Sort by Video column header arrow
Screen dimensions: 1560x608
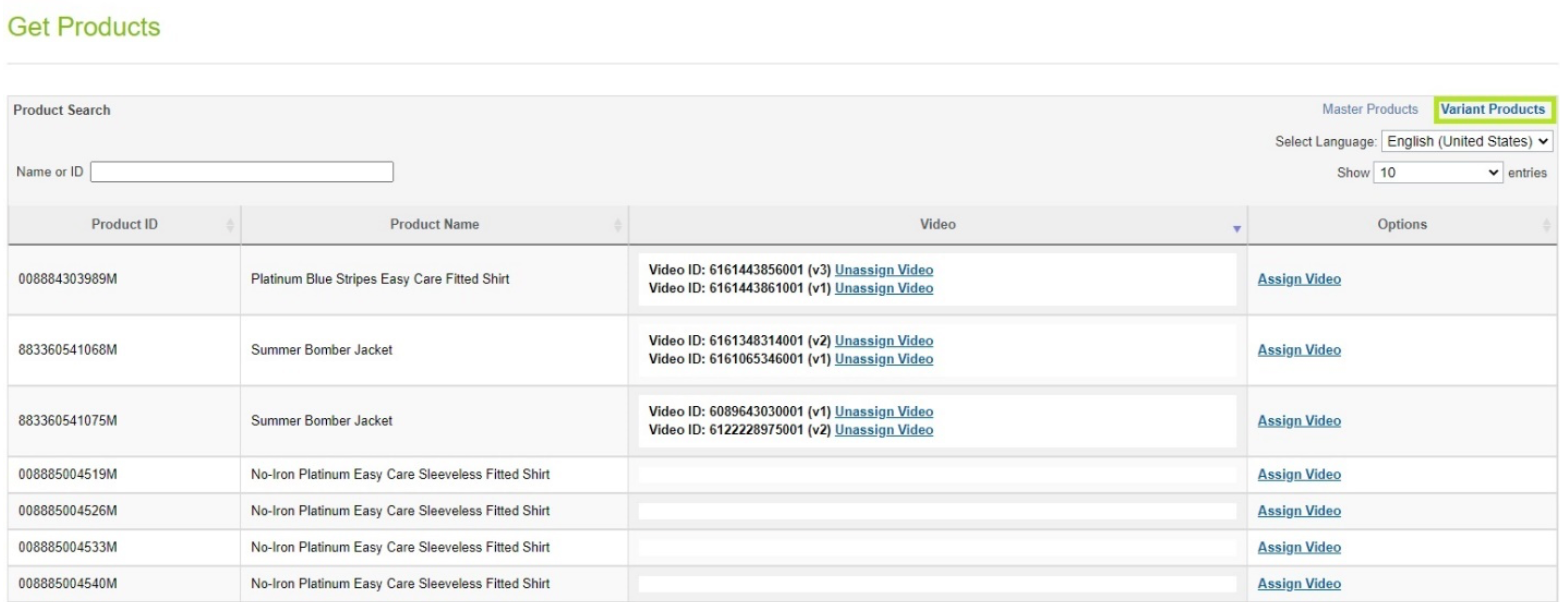pos(1236,228)
